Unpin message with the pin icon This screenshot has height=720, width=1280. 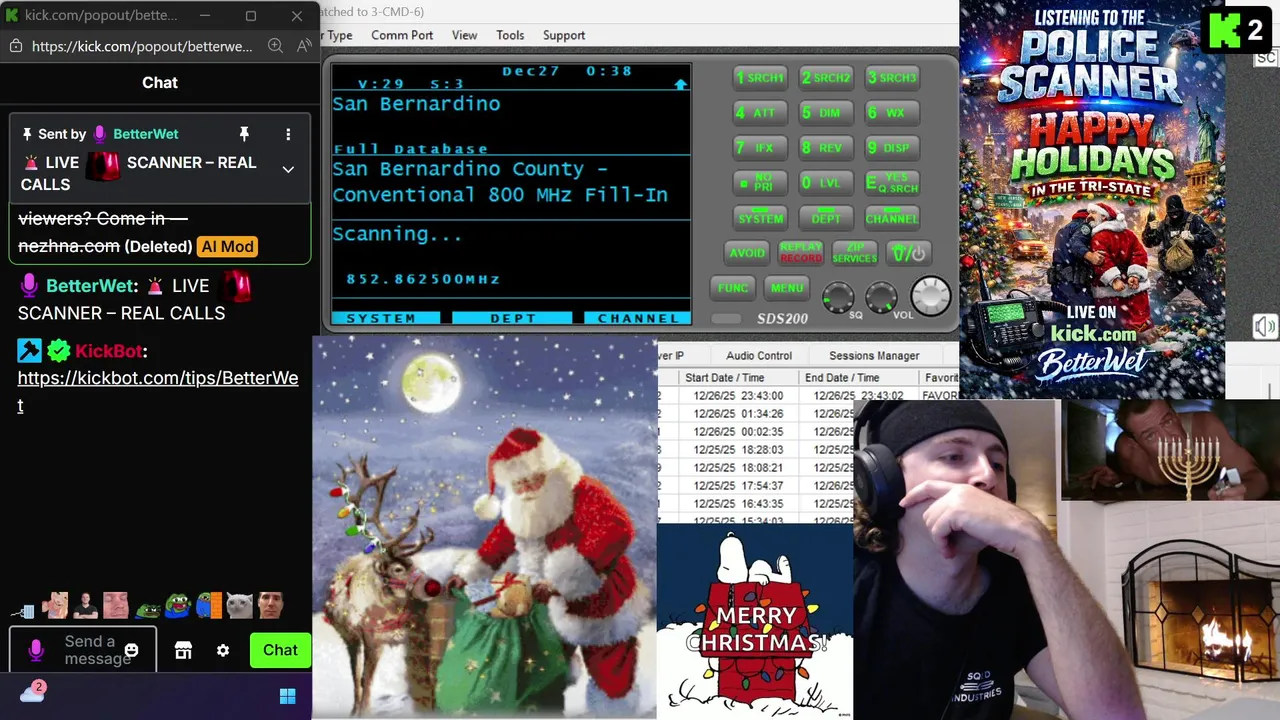243,134
